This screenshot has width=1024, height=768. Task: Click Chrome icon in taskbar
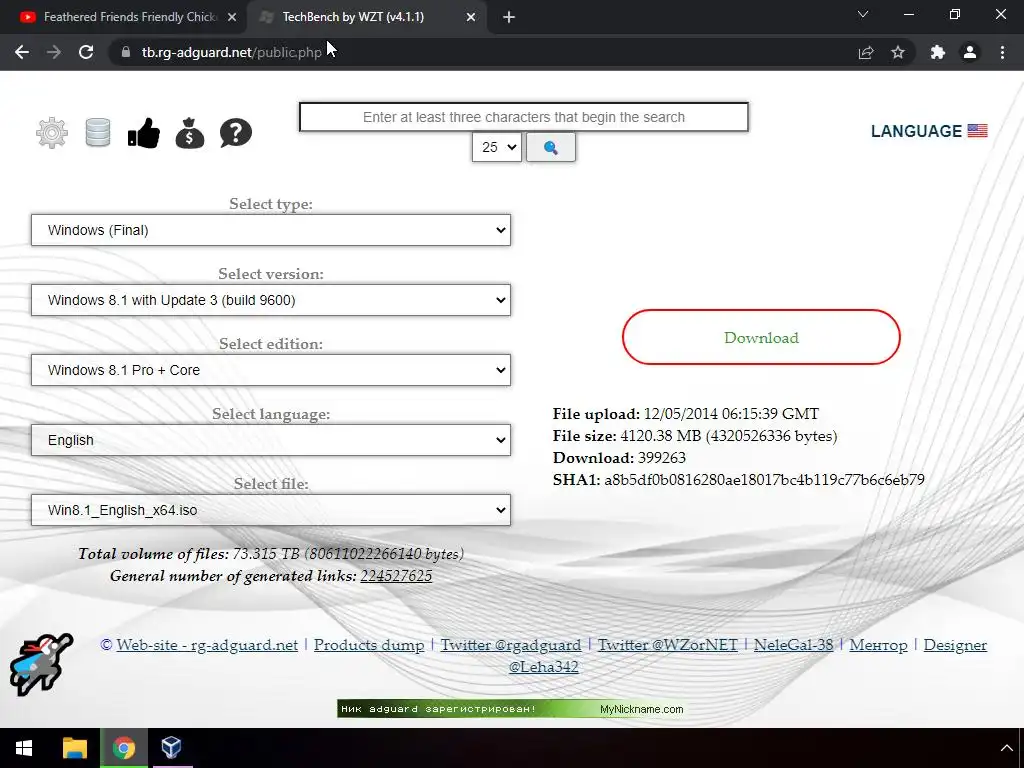click(123, 748)
